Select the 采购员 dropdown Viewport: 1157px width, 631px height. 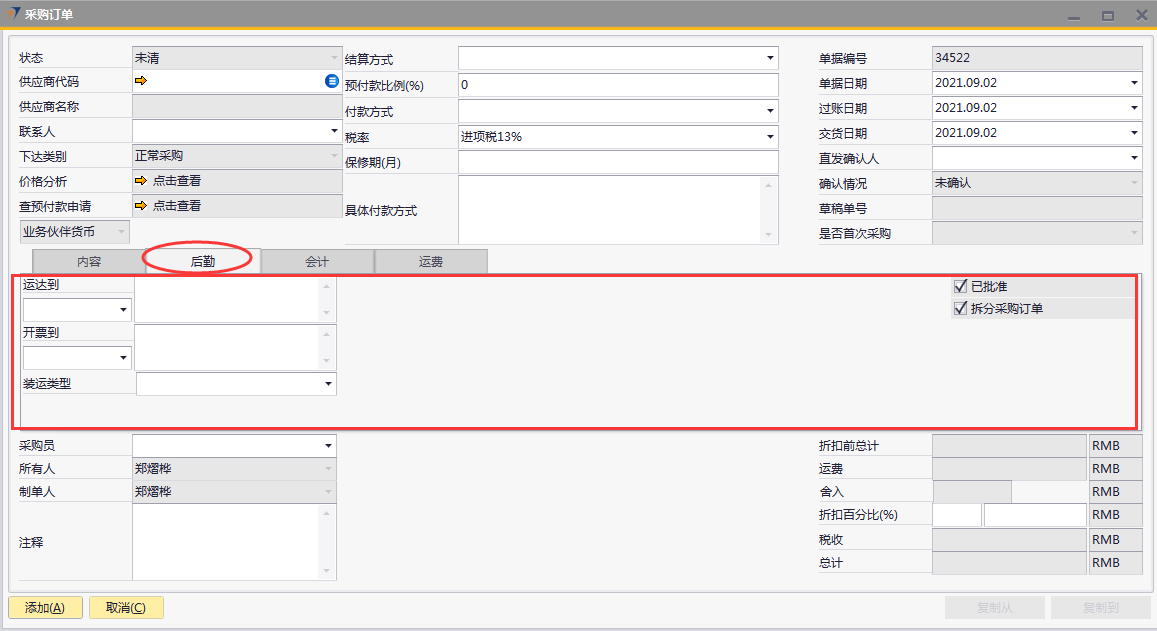[x=328, y=446]
